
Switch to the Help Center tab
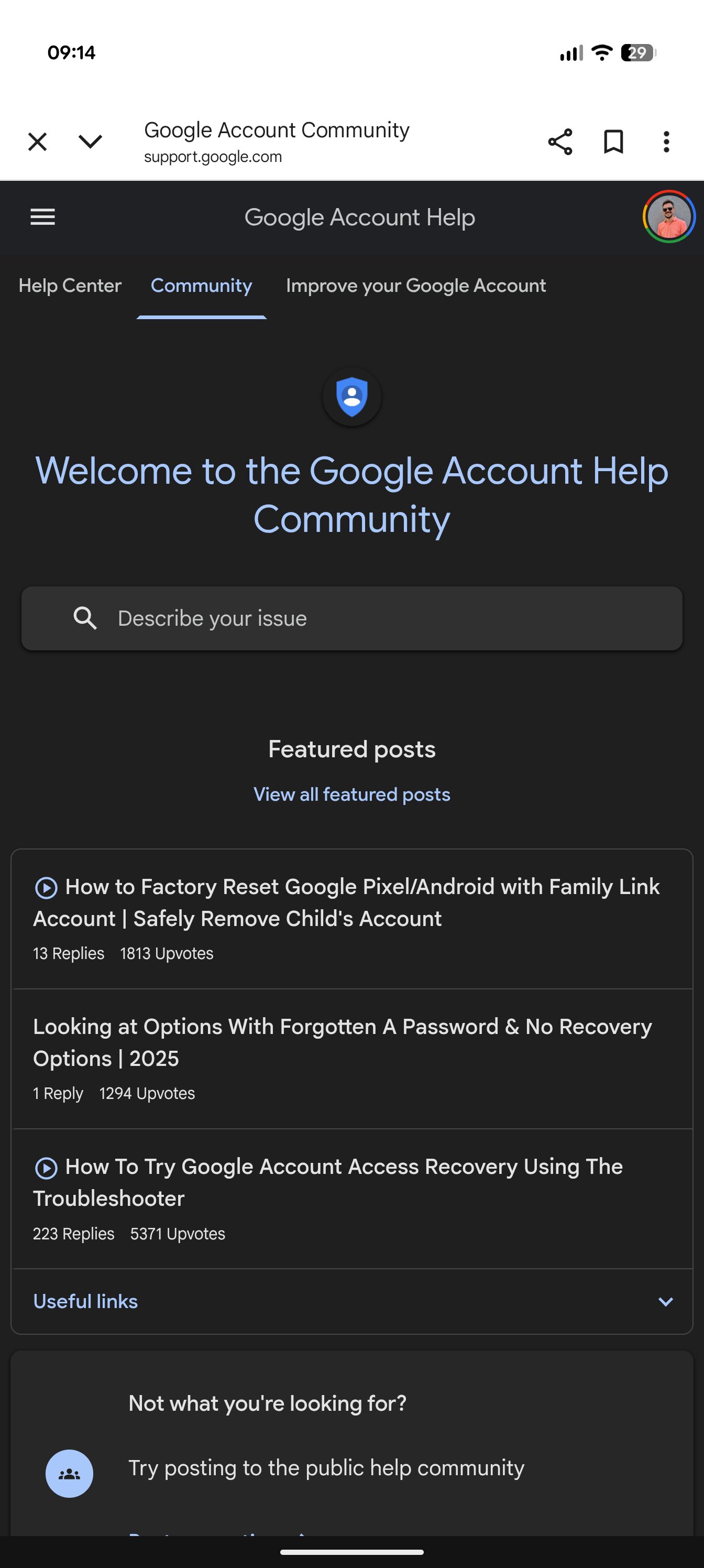70,286
